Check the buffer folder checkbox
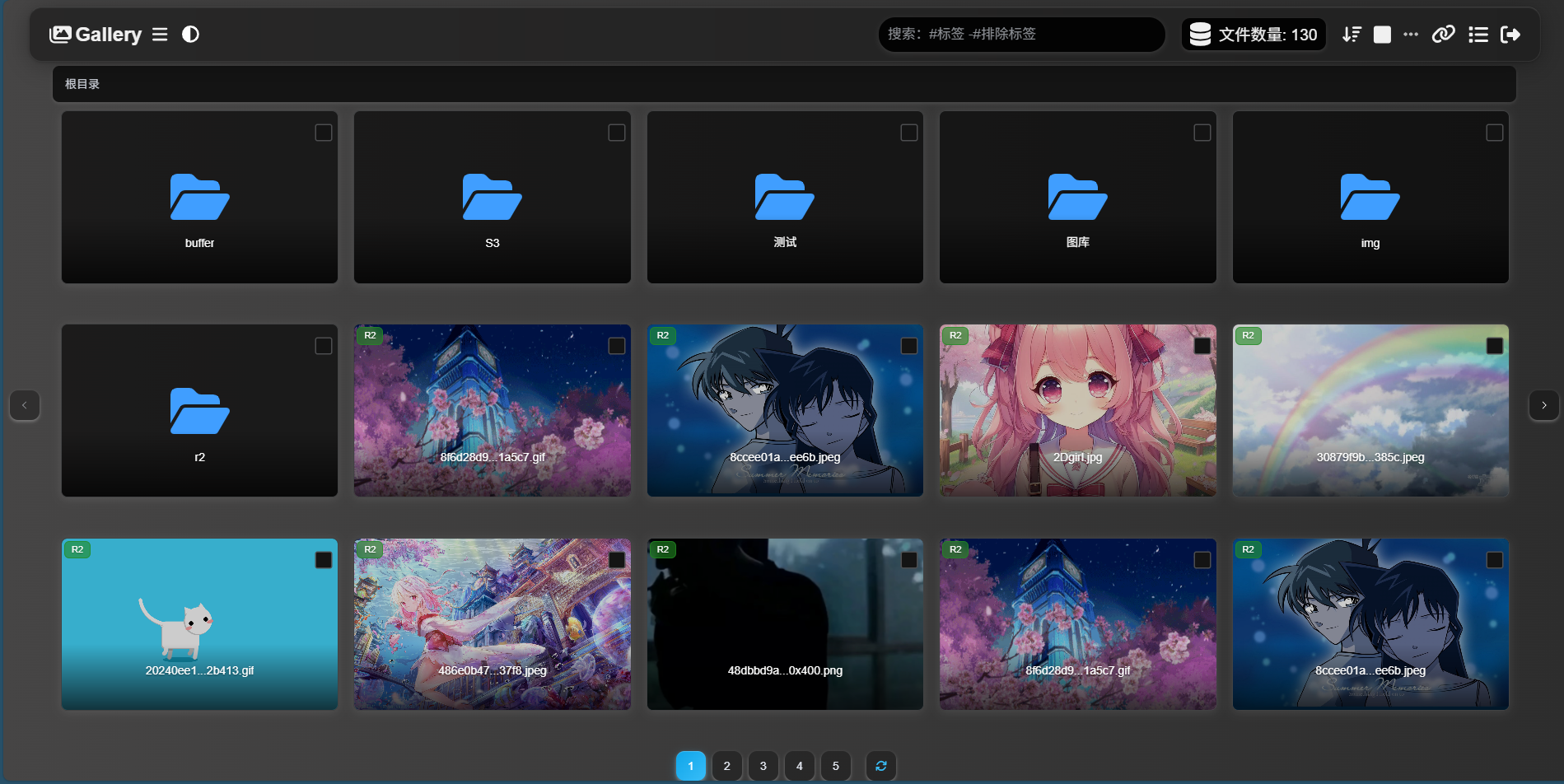The height and width of the screenshot is (784, 1564). [x=324, y=133]
